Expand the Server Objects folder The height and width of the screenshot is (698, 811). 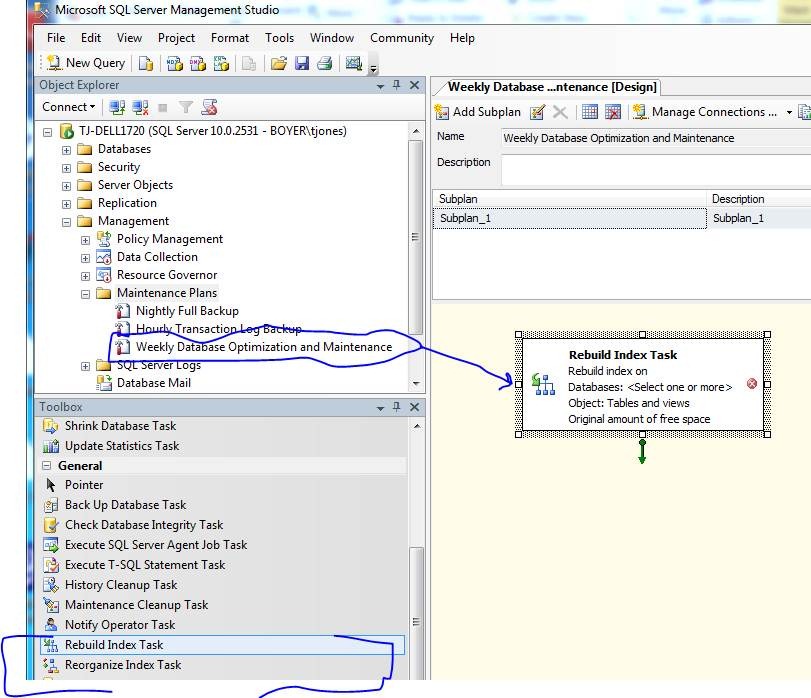coord(66,186)
